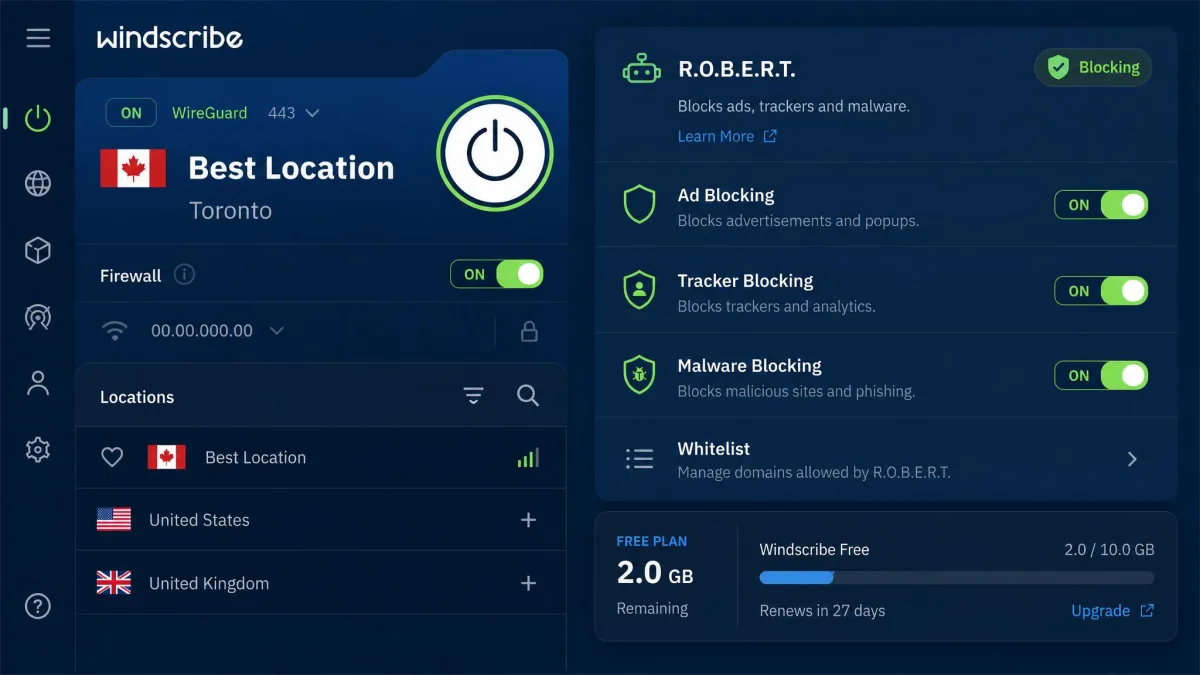The image size is (1200, 675).
Task: Click the Whitelist title text
Action: tap(714, 449)
